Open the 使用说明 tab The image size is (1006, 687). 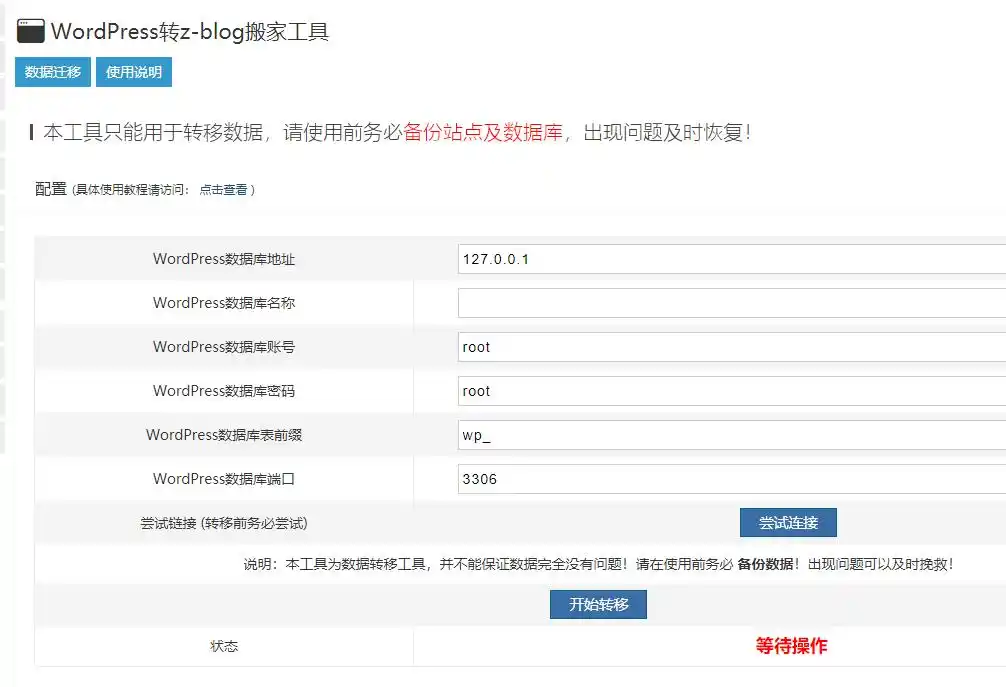coord(133,72)
